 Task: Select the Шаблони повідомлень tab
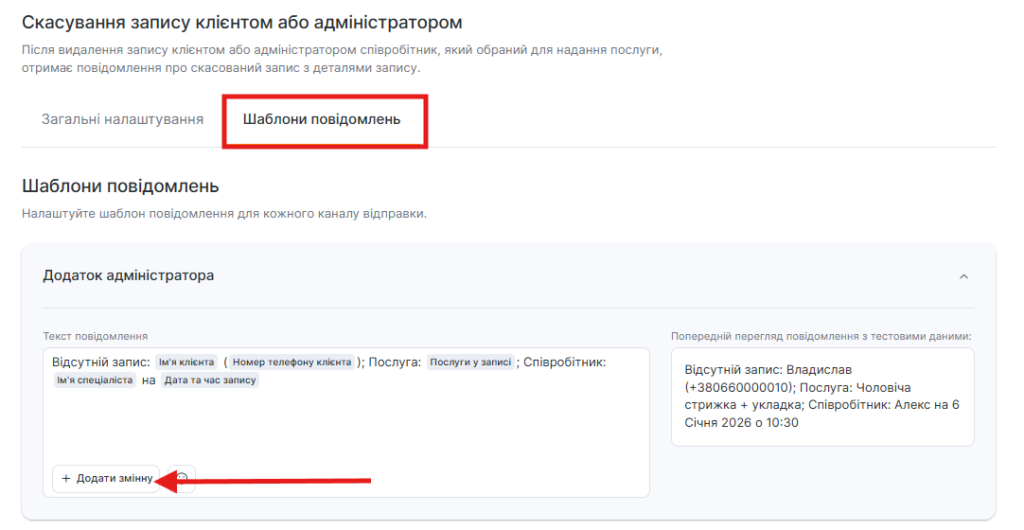321,119
